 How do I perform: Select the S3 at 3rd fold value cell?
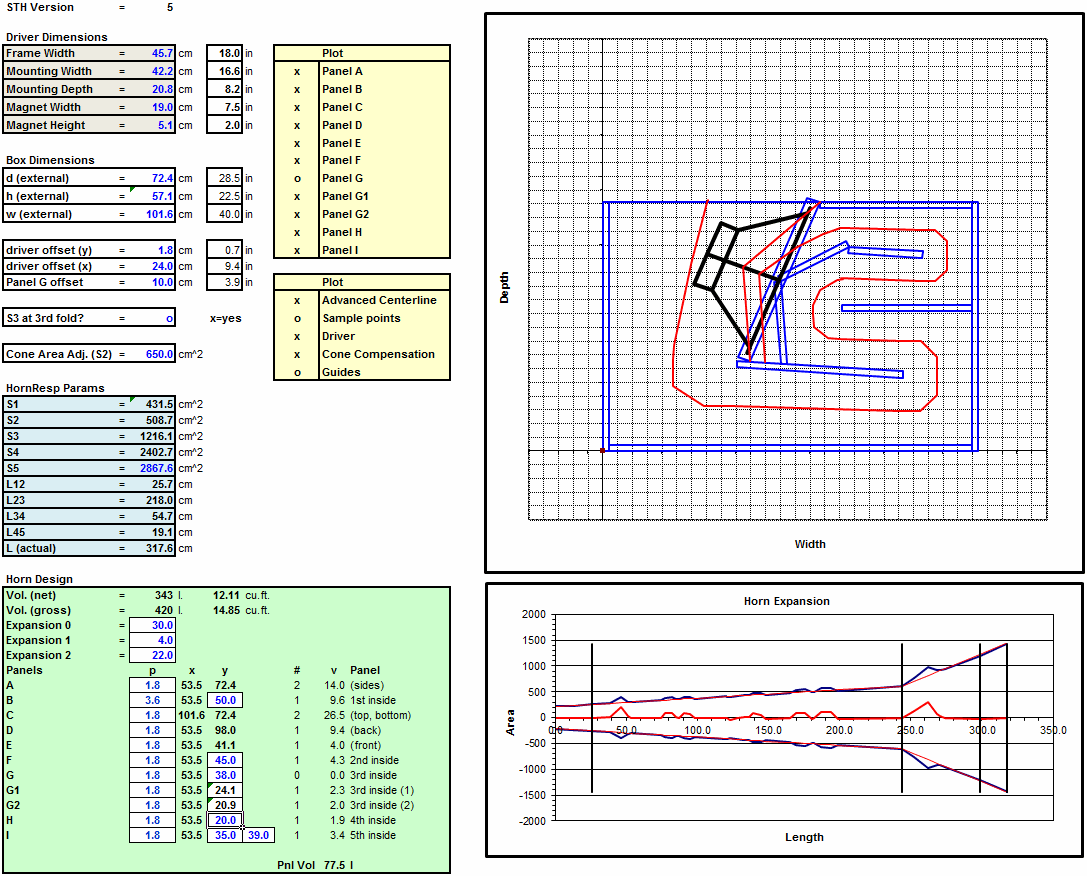tap(152, 318)
